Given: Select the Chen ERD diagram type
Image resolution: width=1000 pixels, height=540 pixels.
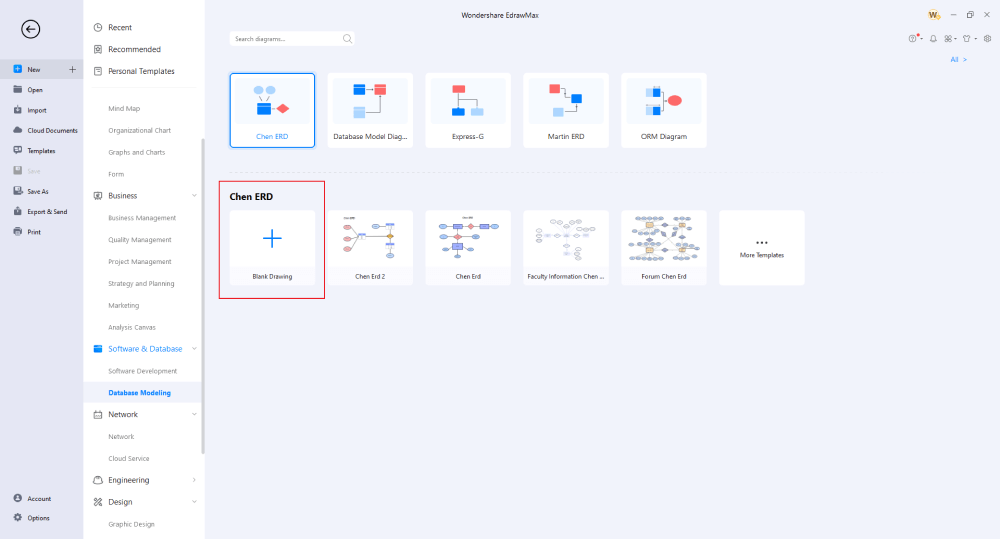Looking at the screenshot, I should pos(272,110).
